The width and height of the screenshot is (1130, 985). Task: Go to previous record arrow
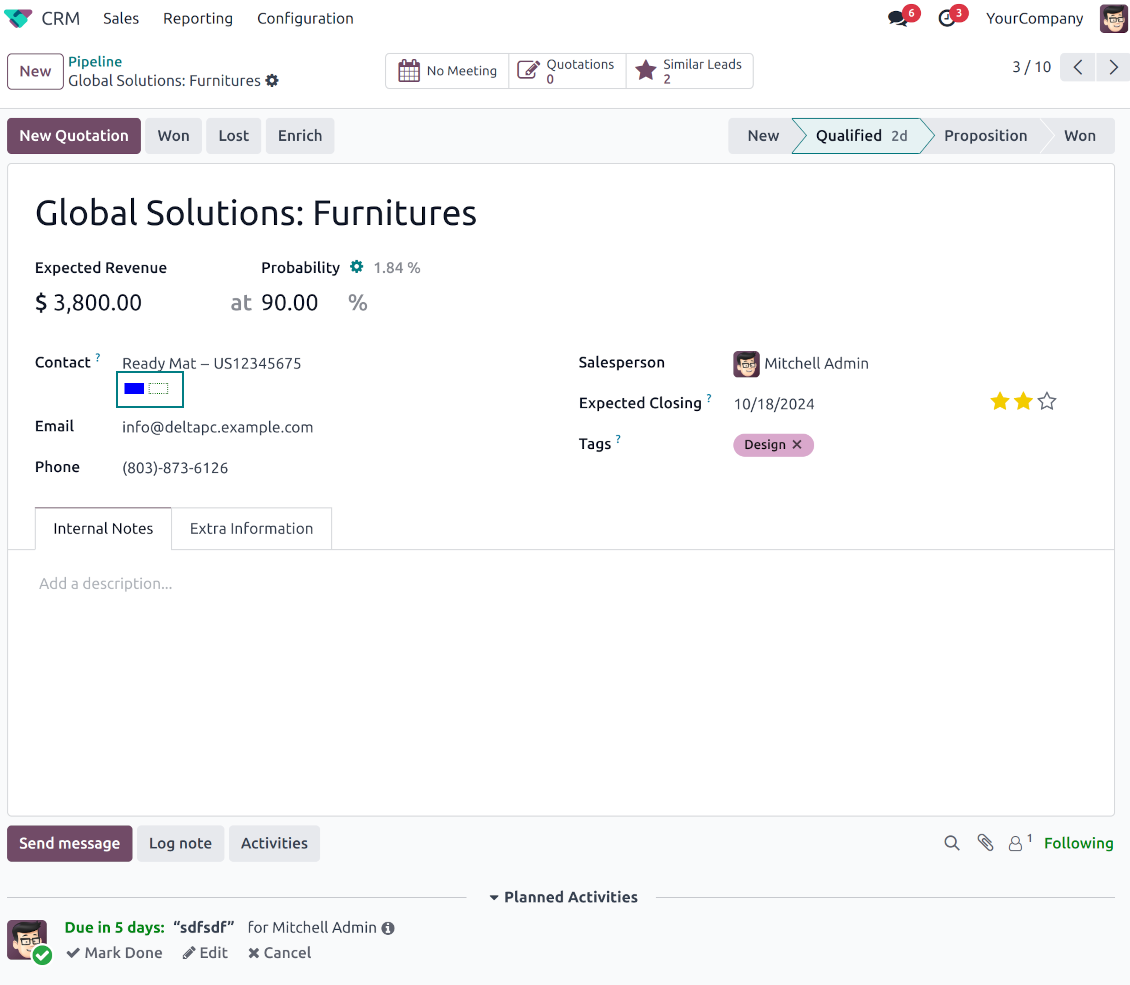[x=1078, y=67]
